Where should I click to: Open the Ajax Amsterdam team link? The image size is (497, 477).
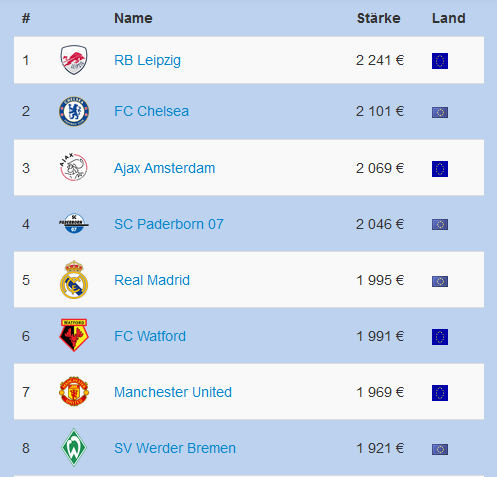coord(164,168)
